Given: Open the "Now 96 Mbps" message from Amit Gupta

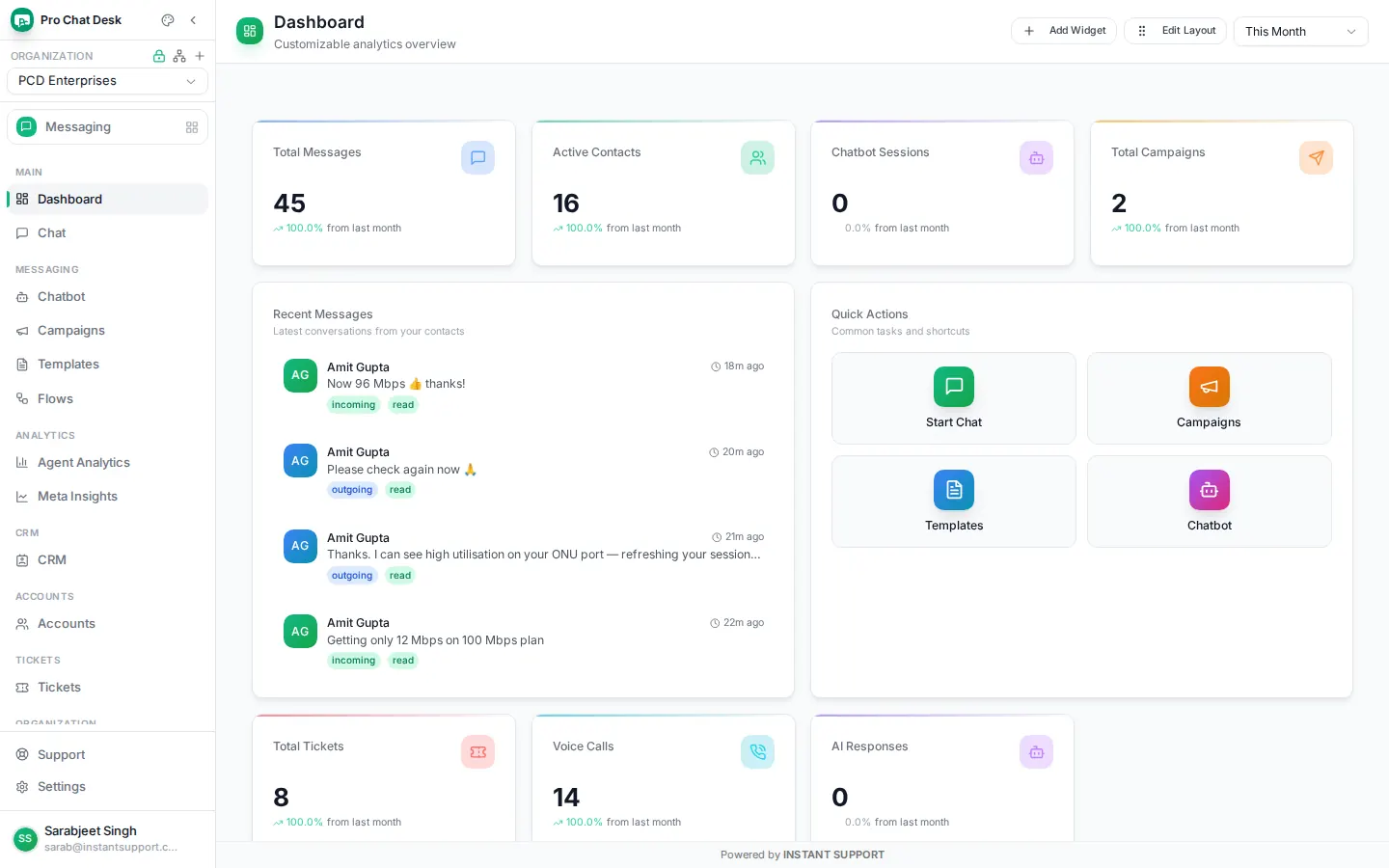Looking at the screenshot, I should [x=524, y=386].
